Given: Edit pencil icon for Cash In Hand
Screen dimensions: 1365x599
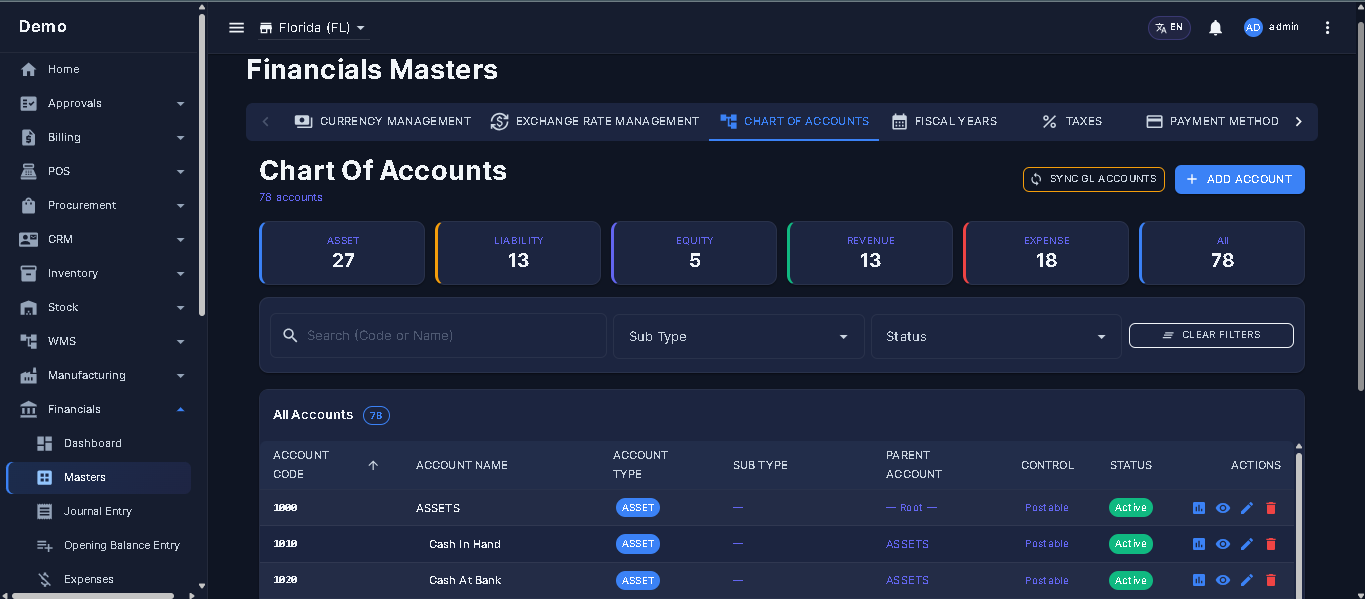Looking at the screenshot, I should (x=1247, y=544).
